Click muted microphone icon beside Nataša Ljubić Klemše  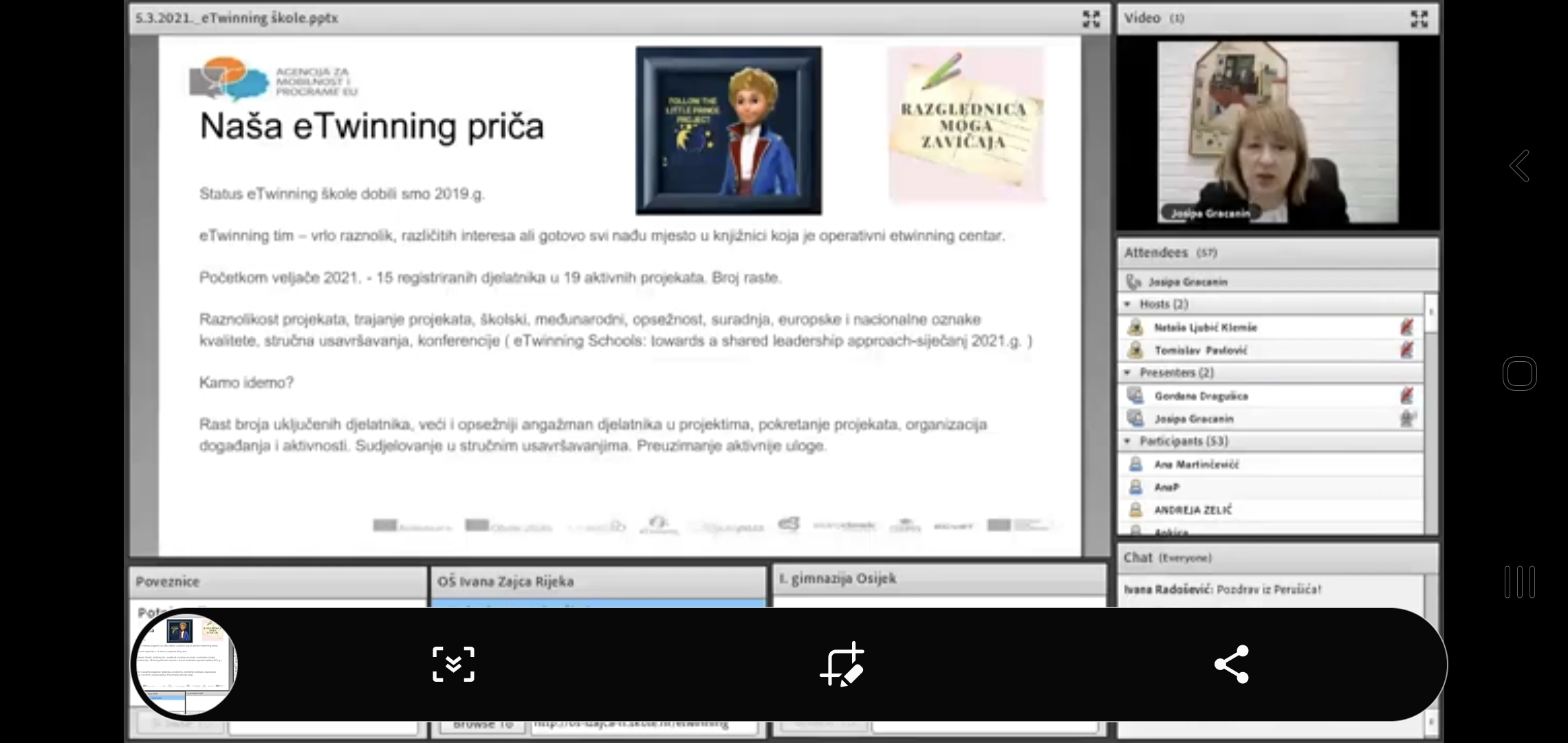coord(1407,327)
